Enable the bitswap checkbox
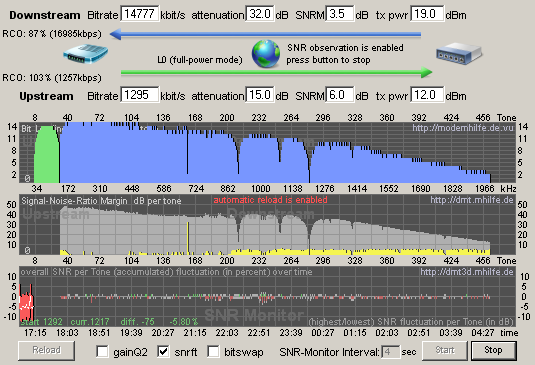Viewport: 535px width, 365px height. coord(213,351)
